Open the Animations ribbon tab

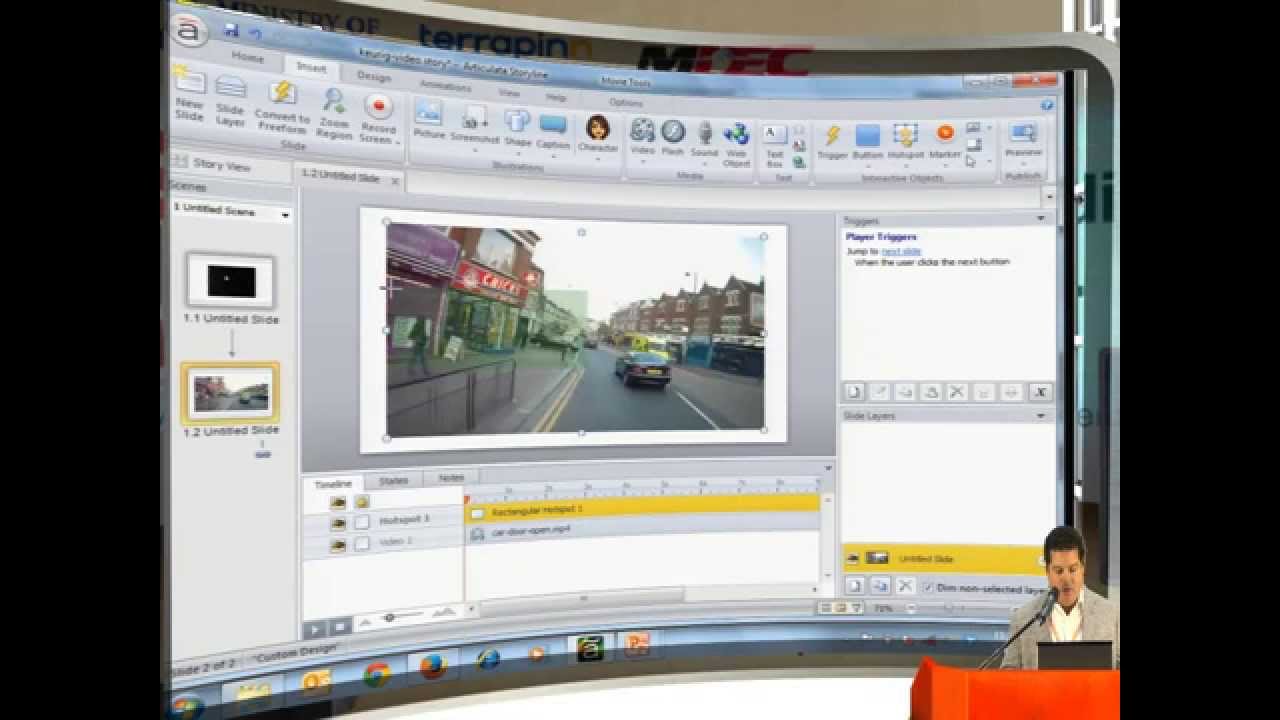446,86
